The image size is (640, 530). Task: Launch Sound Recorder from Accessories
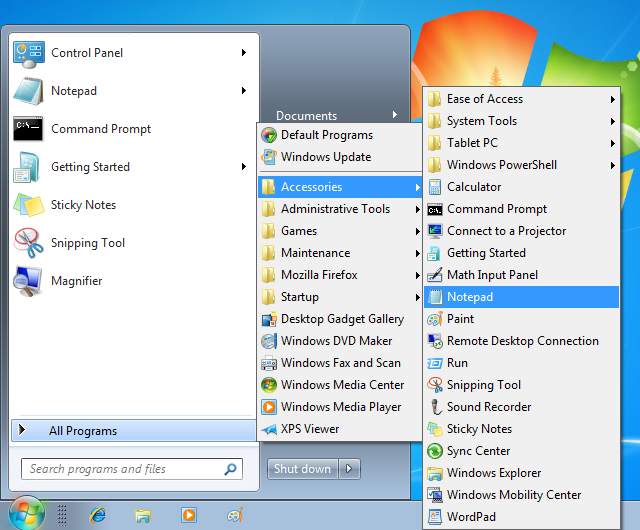tap(488, 407)
